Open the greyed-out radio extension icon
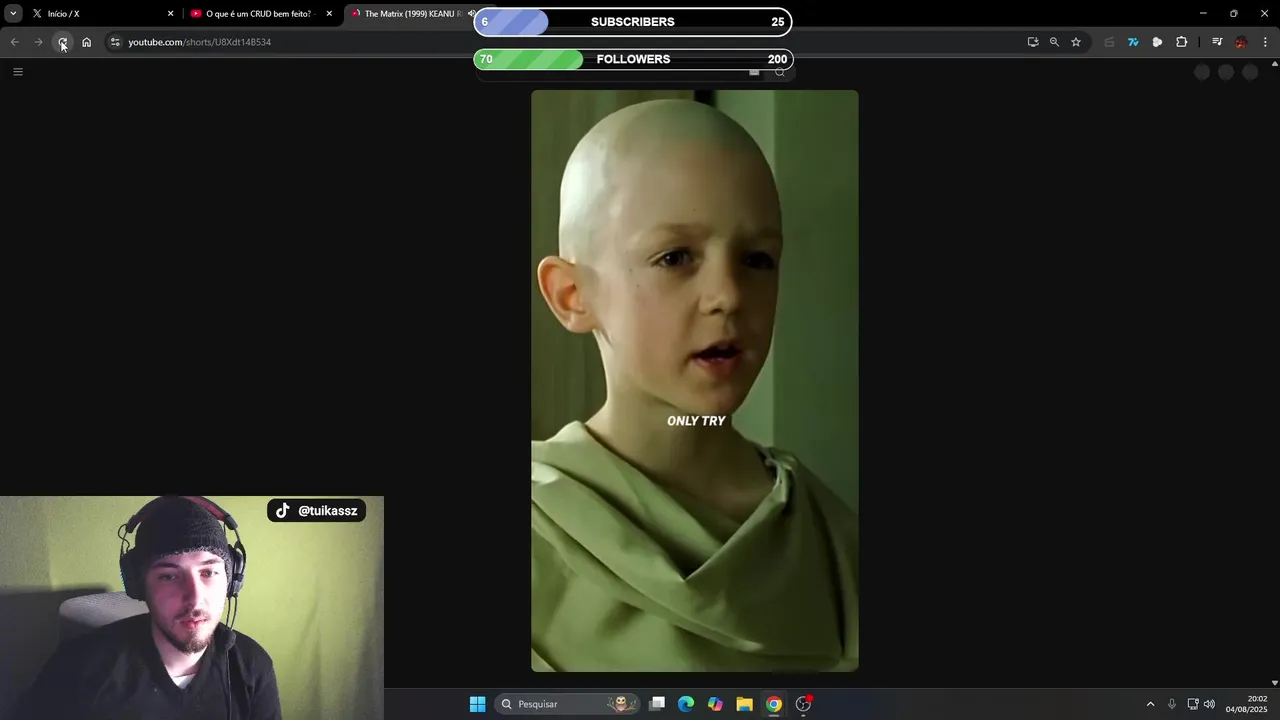1280x720 pixels. (1109, 42)
